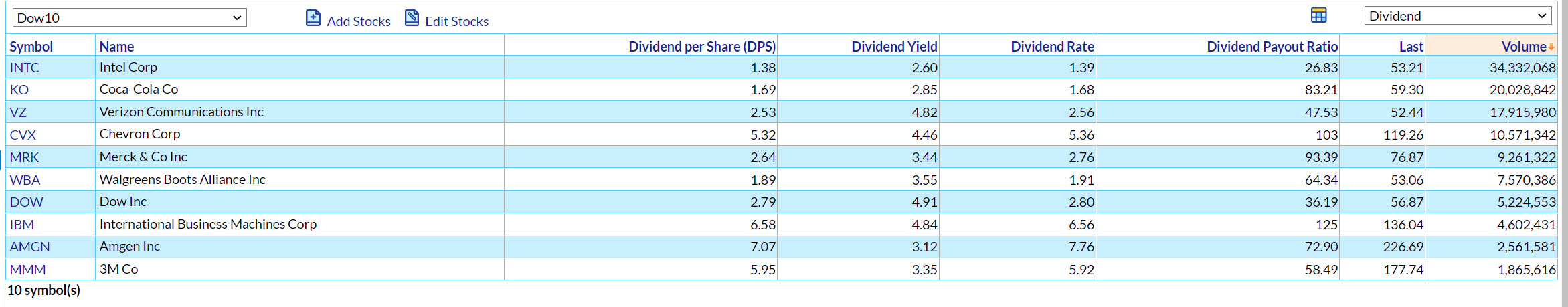Sort by Dividend Rate header
This screenshot has width=1568, height=307.
click(1052, 47)
